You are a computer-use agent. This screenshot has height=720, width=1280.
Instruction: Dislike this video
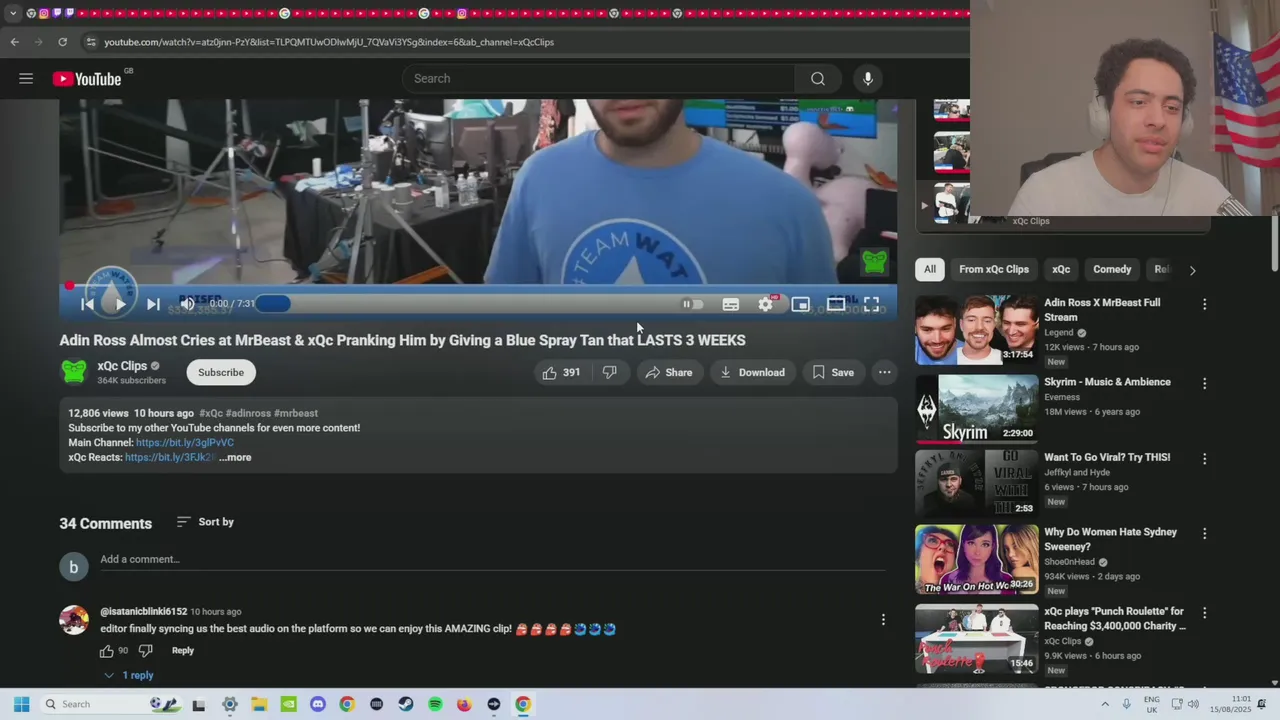pos(609,372)
